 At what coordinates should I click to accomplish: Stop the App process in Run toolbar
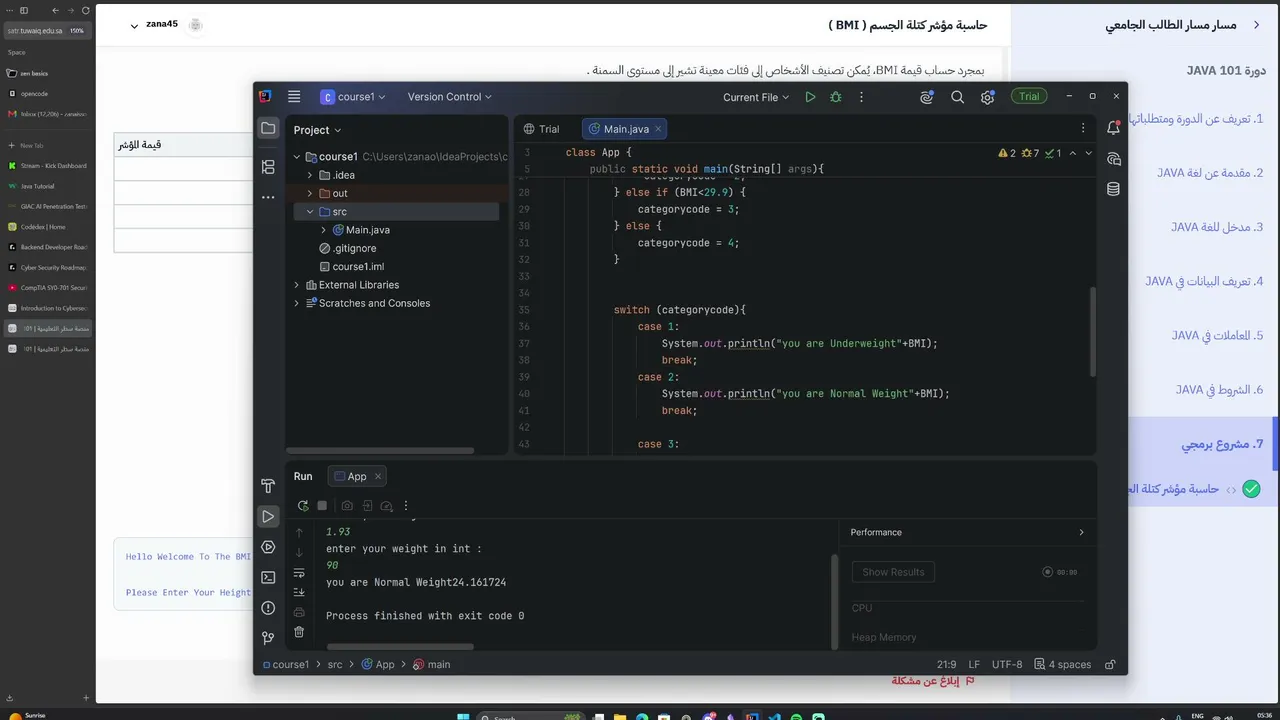click(322, 506)
